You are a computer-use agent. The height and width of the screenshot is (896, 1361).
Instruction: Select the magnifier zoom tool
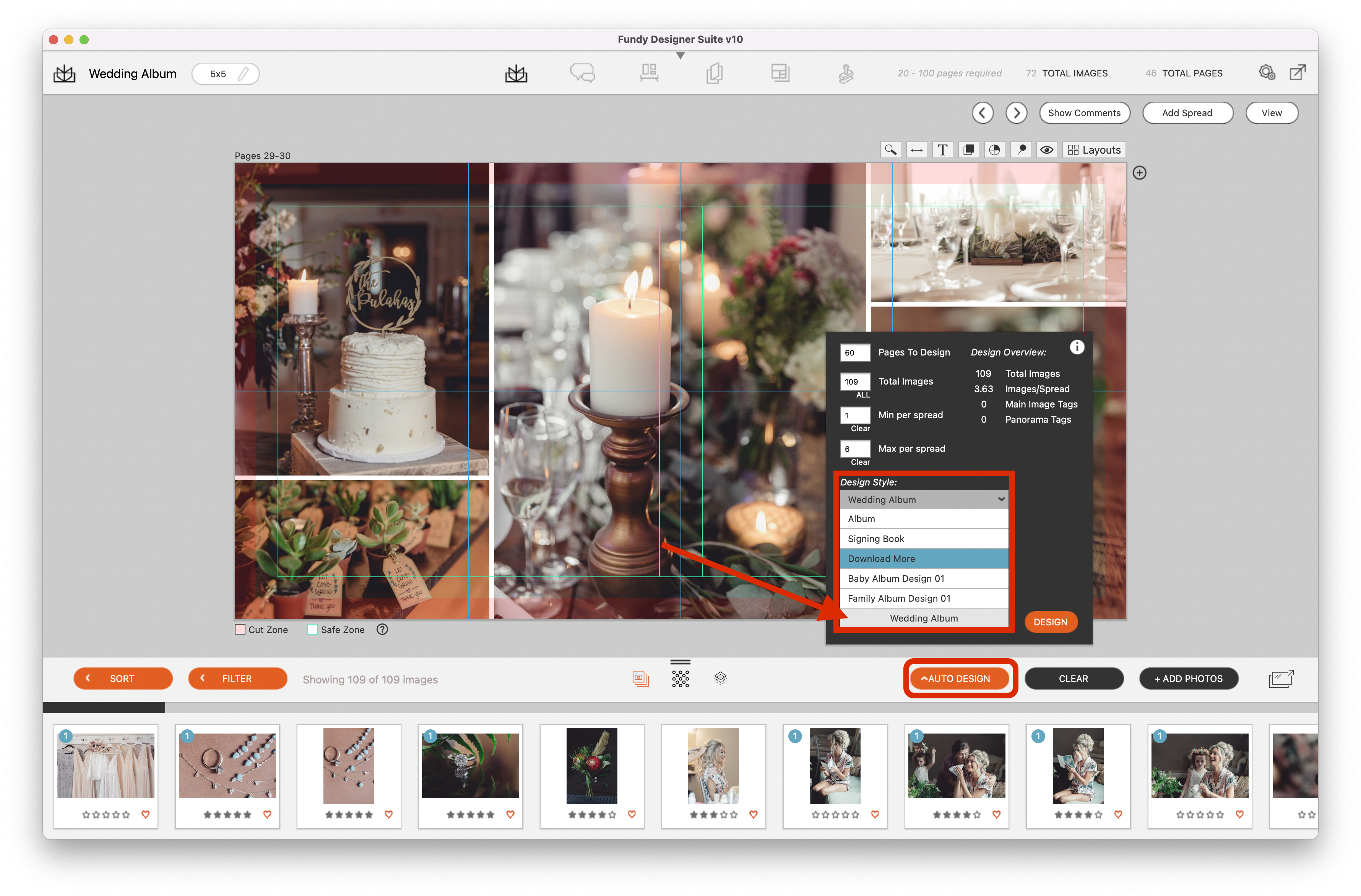(x=890, y=150)
